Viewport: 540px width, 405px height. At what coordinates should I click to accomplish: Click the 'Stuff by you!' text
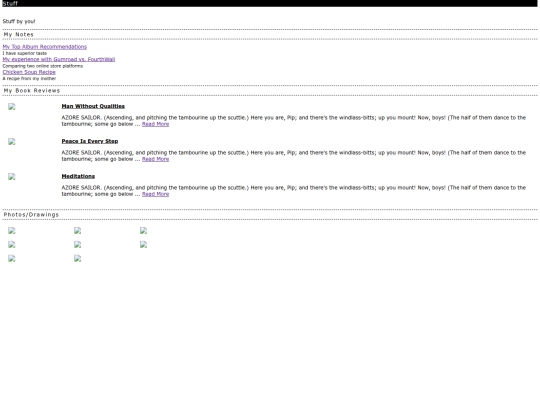[19, 21]
